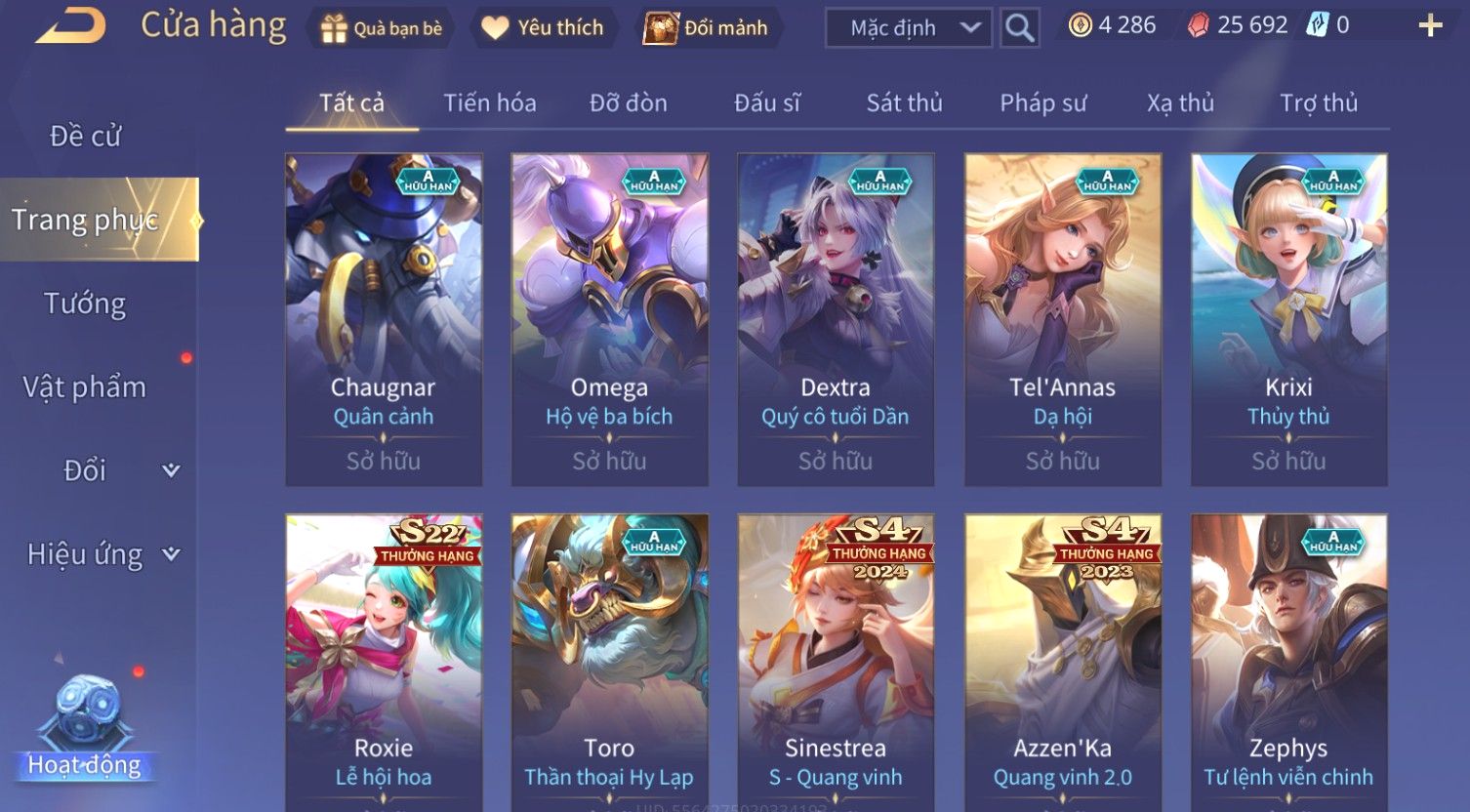Screen dimensions: 1470x812
Task: Click the golden back arrow icon
Action: click(x=70, y=25)
